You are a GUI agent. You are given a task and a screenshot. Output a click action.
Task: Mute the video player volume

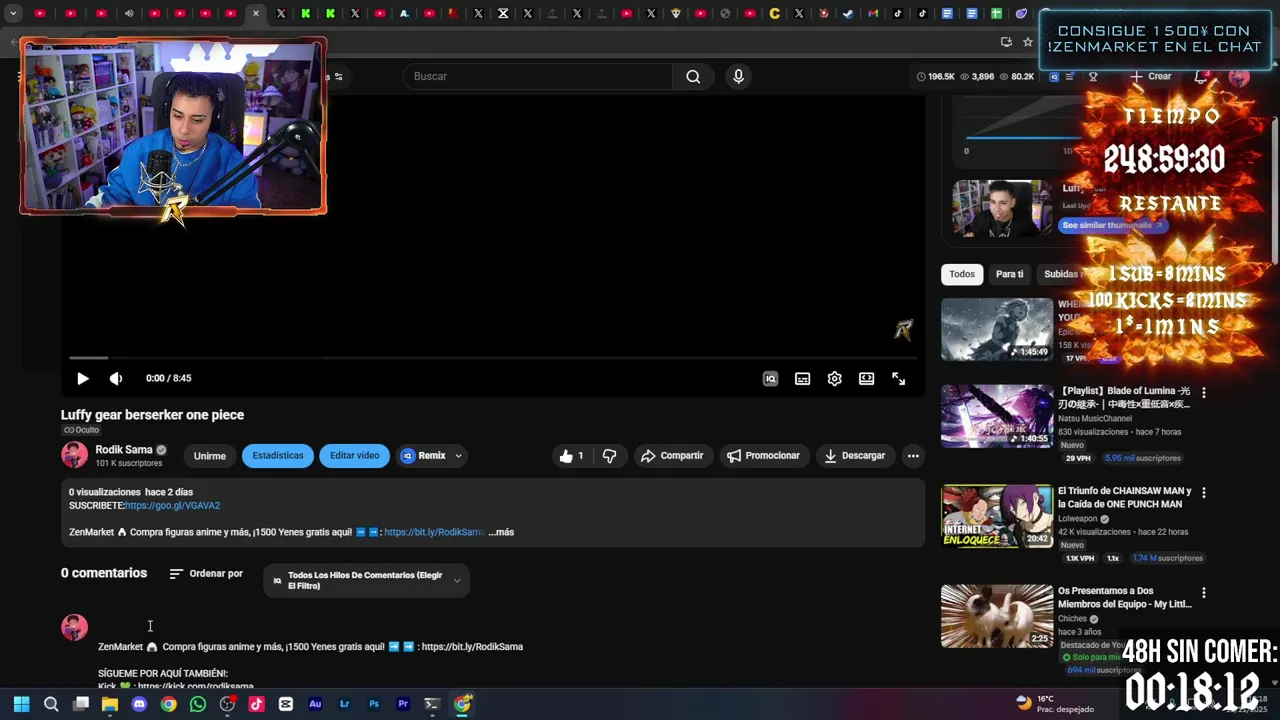tap(116, 378)
